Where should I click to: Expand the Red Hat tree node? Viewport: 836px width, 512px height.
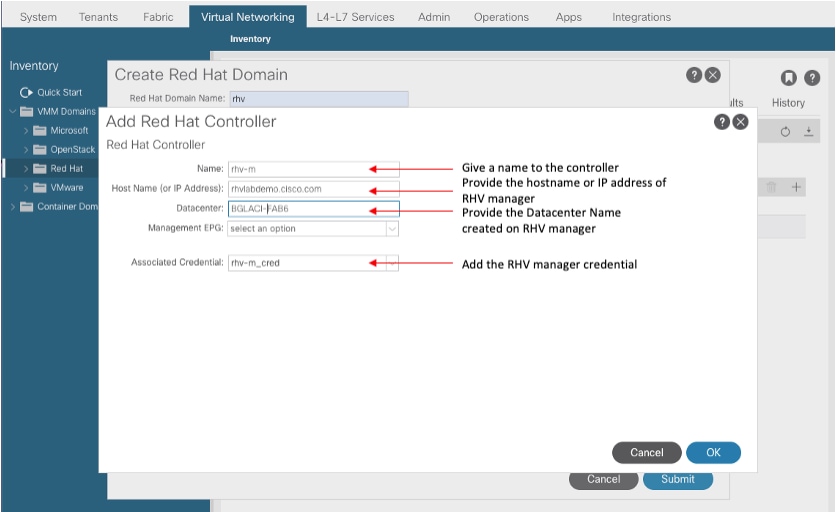coord(26,169)
